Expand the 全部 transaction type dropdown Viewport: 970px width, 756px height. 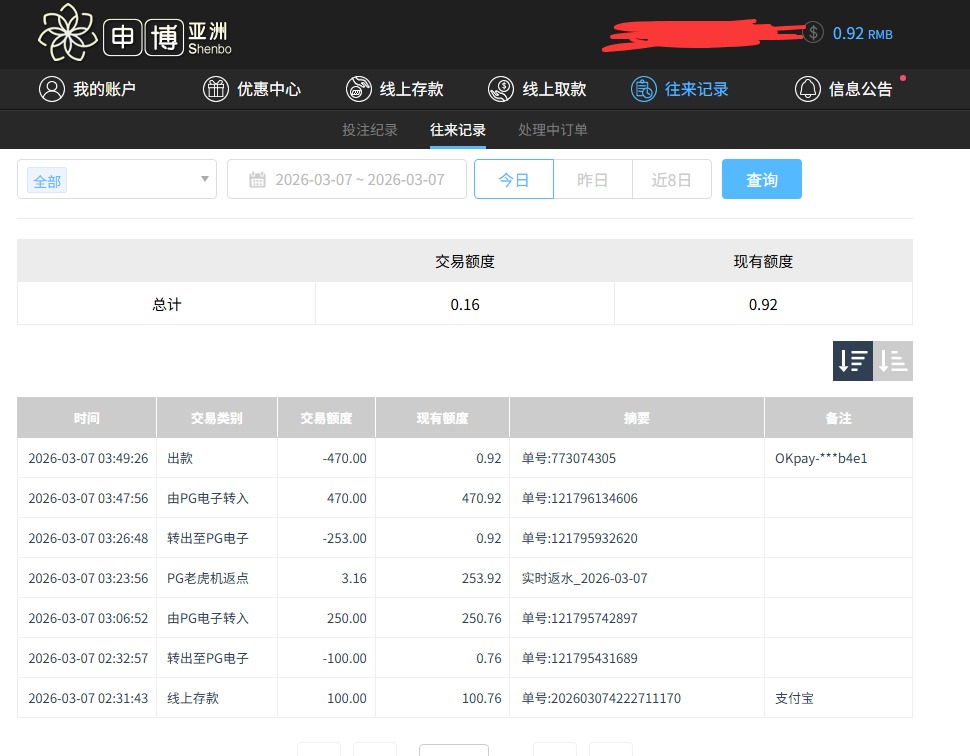[x=205, y=180]
